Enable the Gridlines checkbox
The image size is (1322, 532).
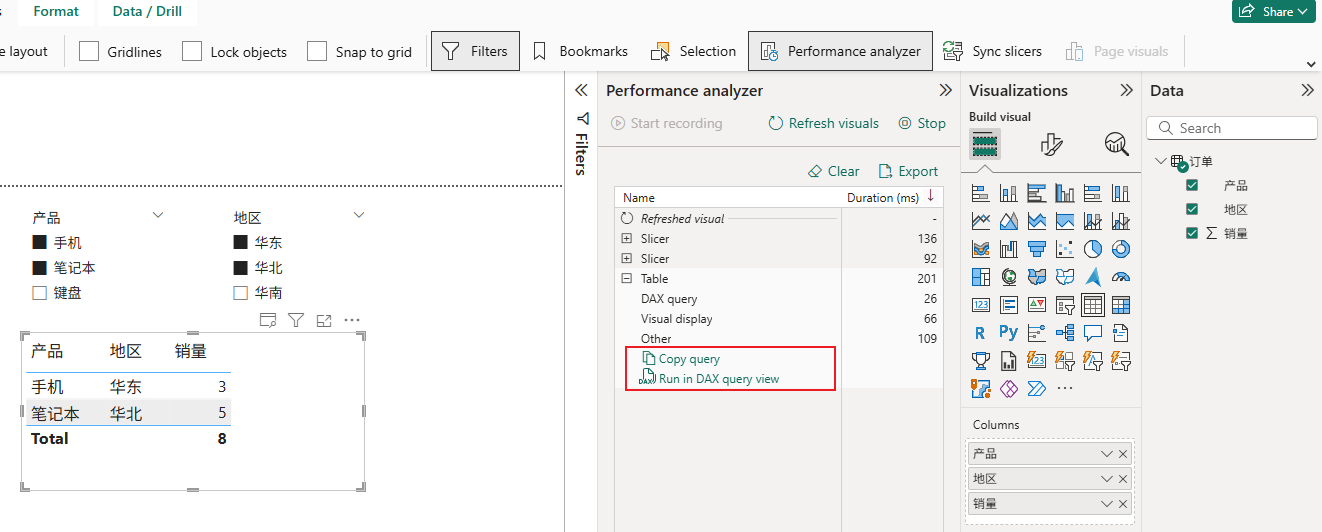coord(89,51)
